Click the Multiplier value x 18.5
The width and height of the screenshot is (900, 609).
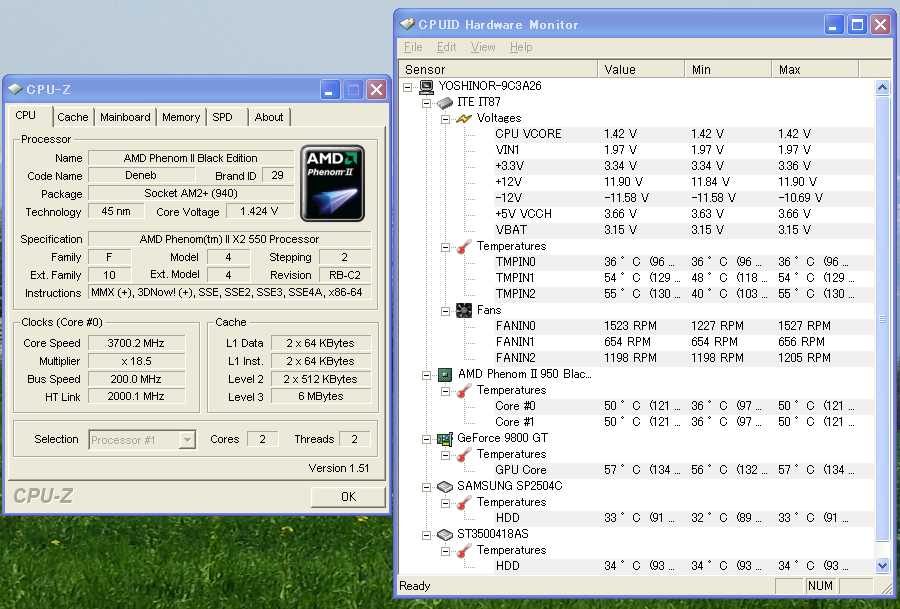[x=136, y=361]
